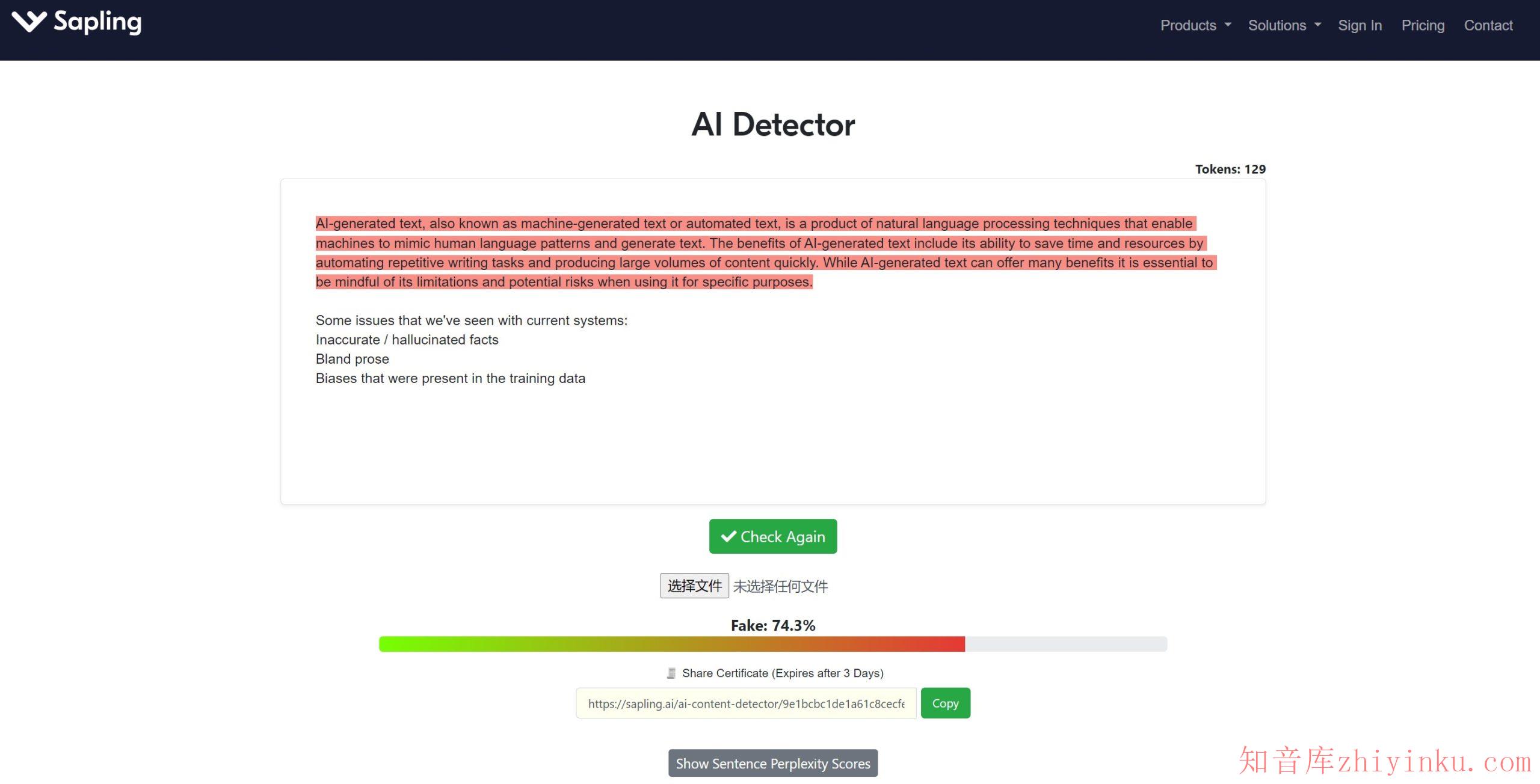Click Sign In in the navigation bar

pos(1360,25)
